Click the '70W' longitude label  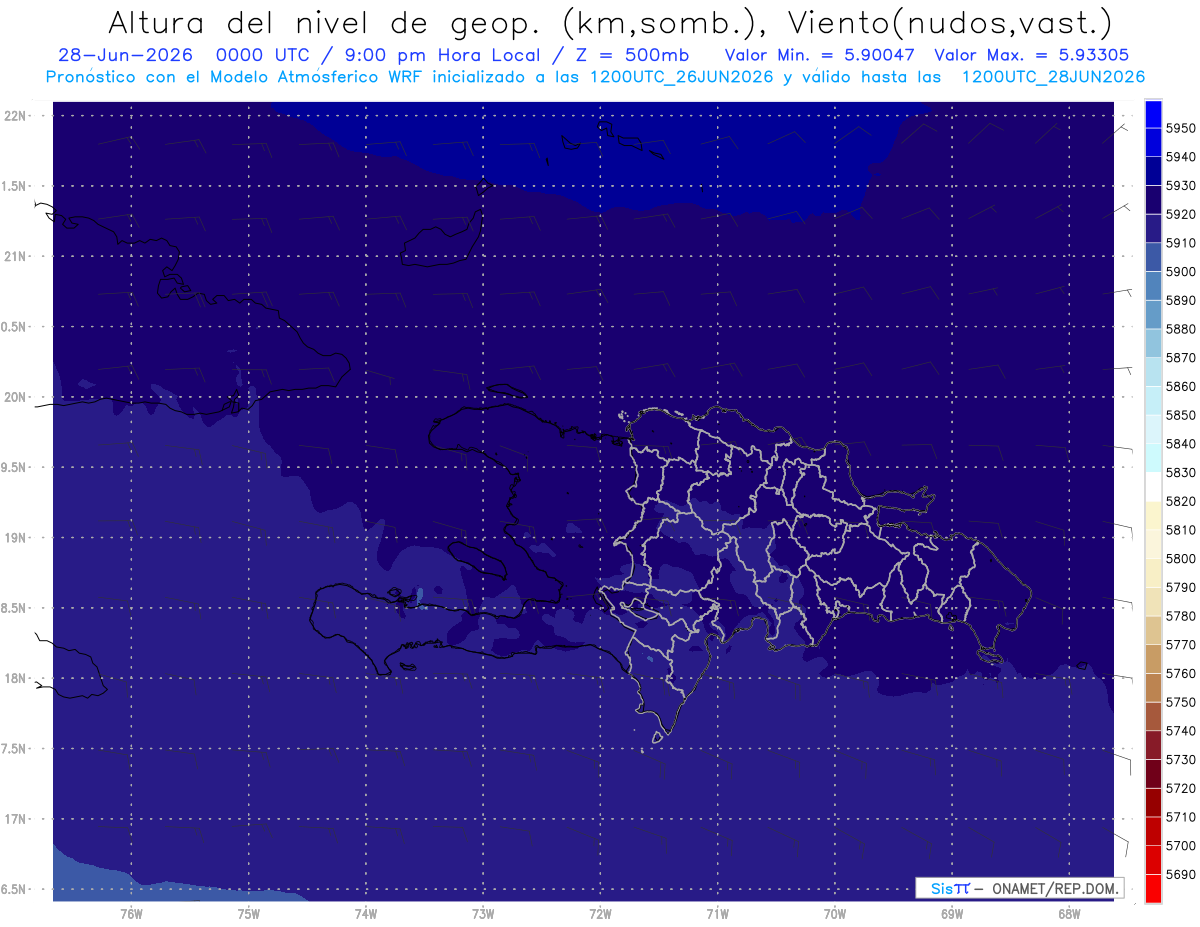835,913
